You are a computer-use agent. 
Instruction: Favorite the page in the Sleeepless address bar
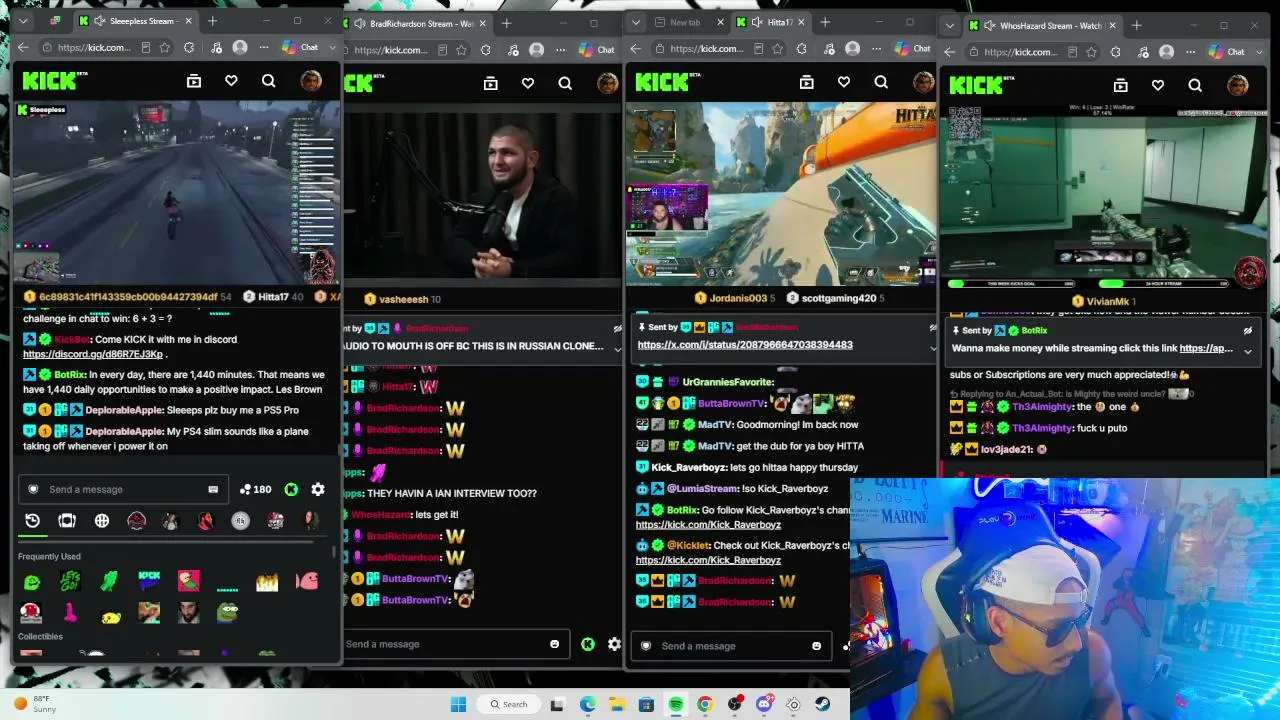click(x=167, y=47)
